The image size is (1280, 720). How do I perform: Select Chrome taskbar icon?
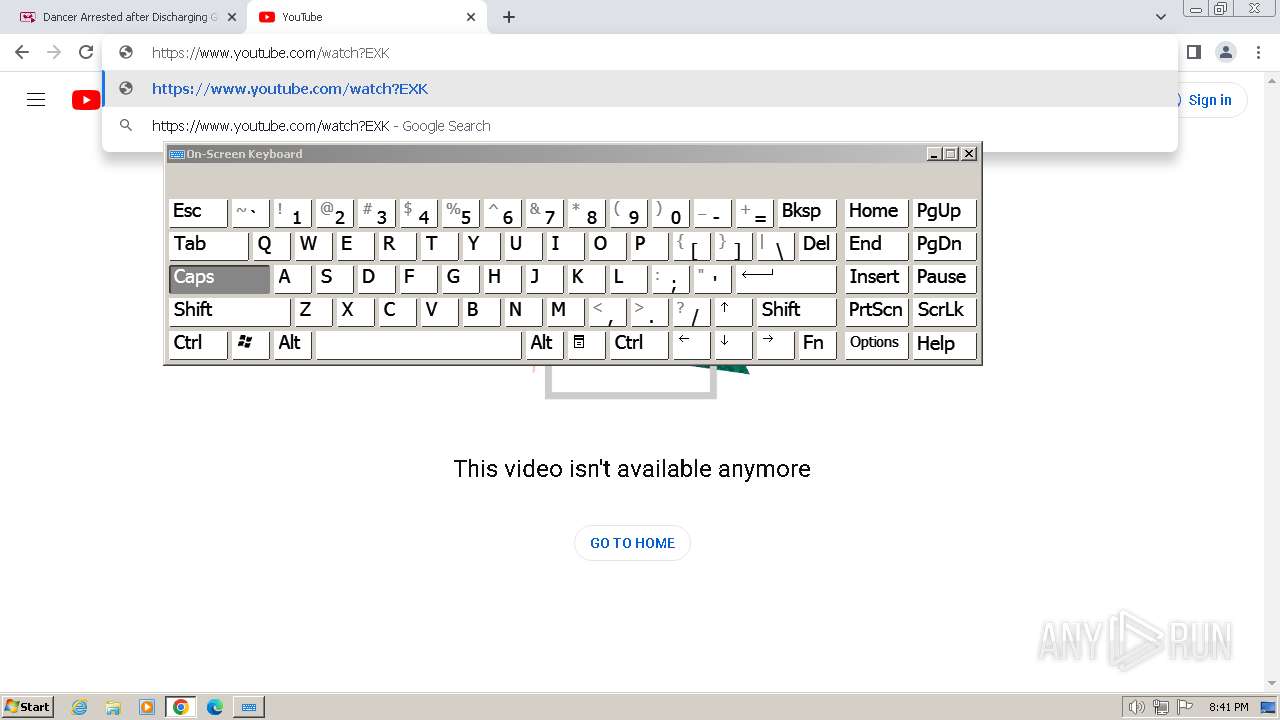(181, 707)
